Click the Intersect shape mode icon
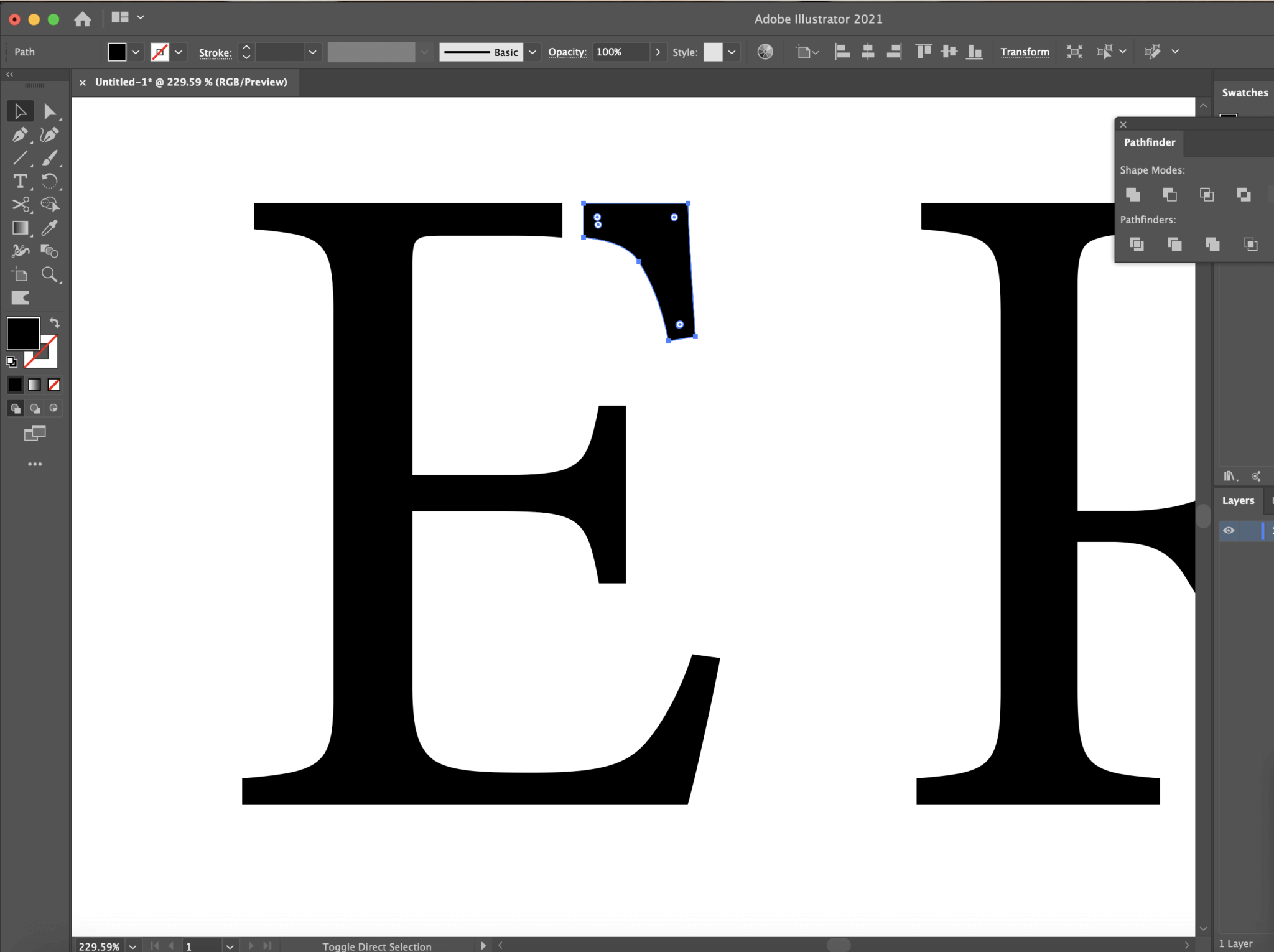 click(1206, 195)
